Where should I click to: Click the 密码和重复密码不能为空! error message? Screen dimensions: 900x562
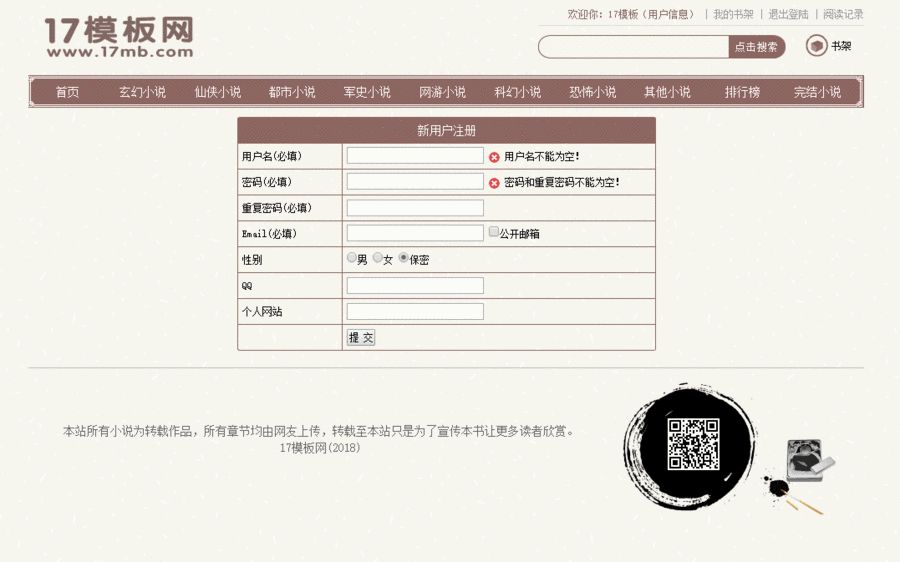562,183
